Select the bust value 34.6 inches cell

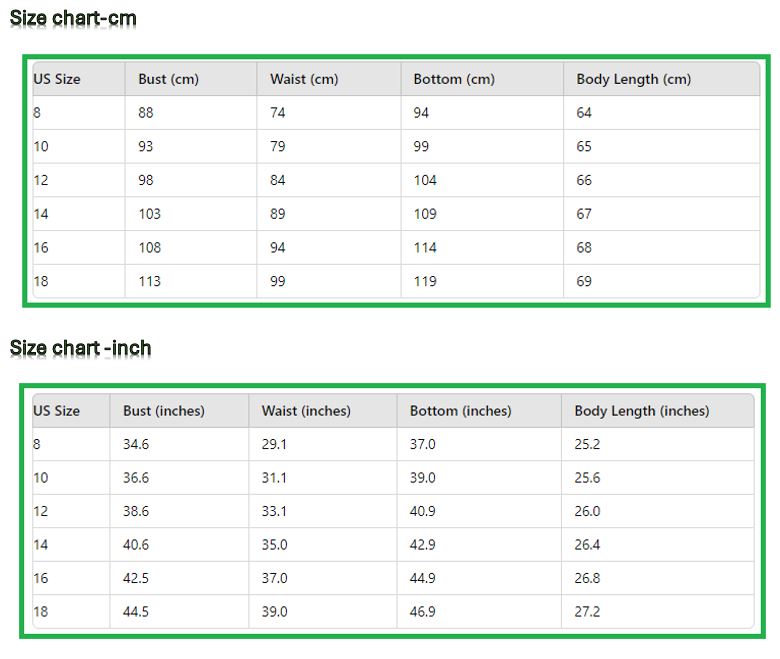[136, 444]
